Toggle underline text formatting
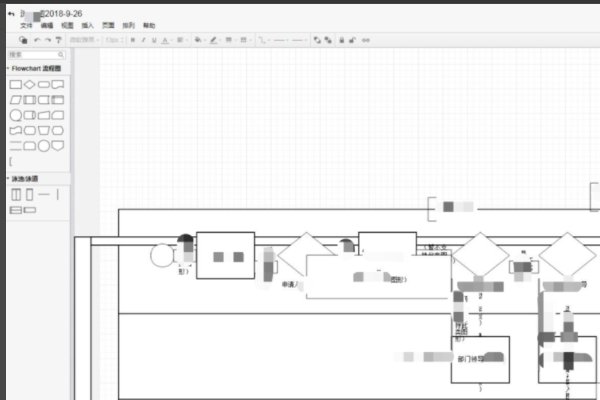The image size is (600, 400). coord(153,40)
